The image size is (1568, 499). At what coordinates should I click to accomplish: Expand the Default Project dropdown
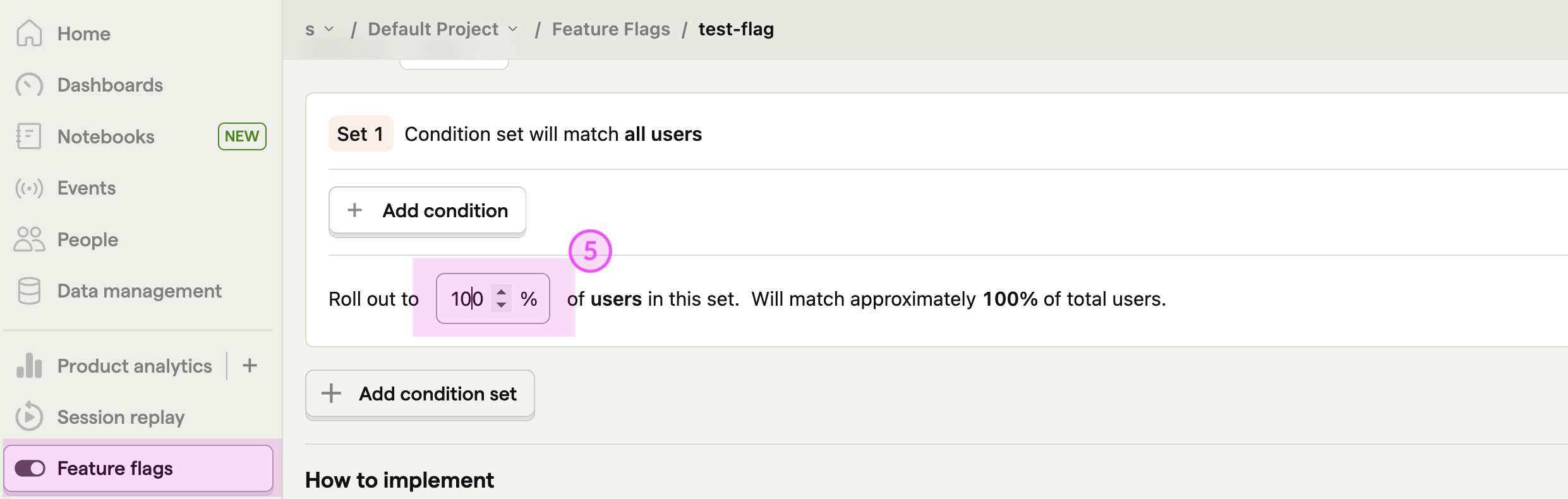click(x=513, y=29)
